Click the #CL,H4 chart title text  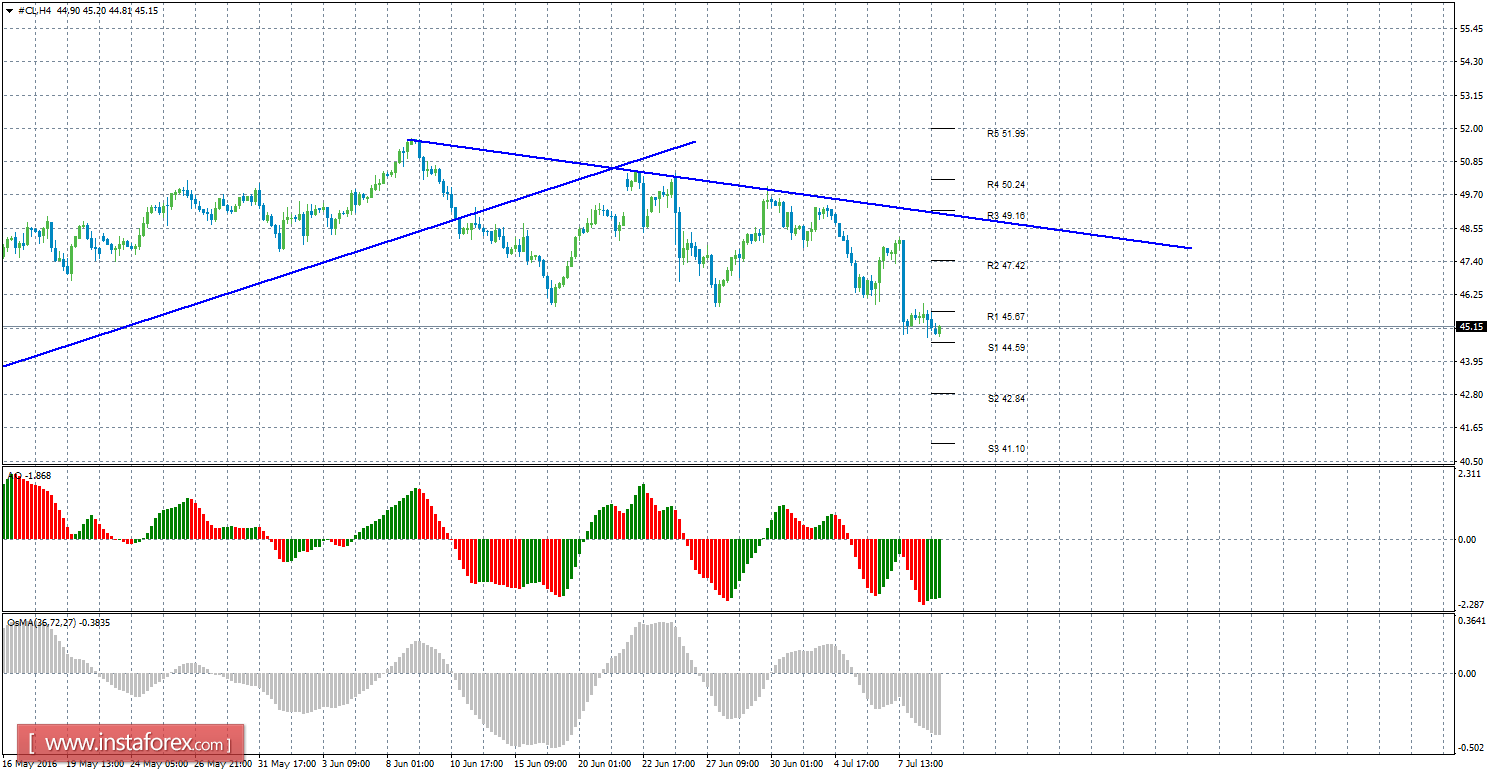37,10
